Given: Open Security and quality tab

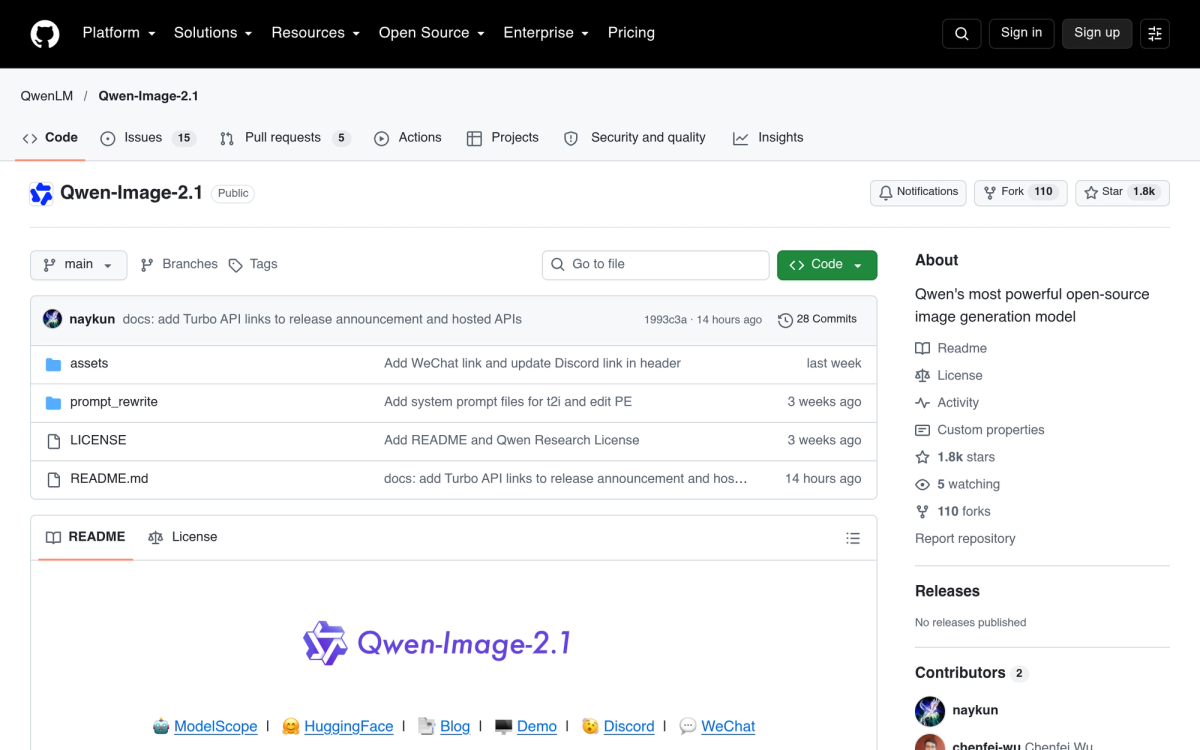Looking at the screenshot, I should pos(635,138).
